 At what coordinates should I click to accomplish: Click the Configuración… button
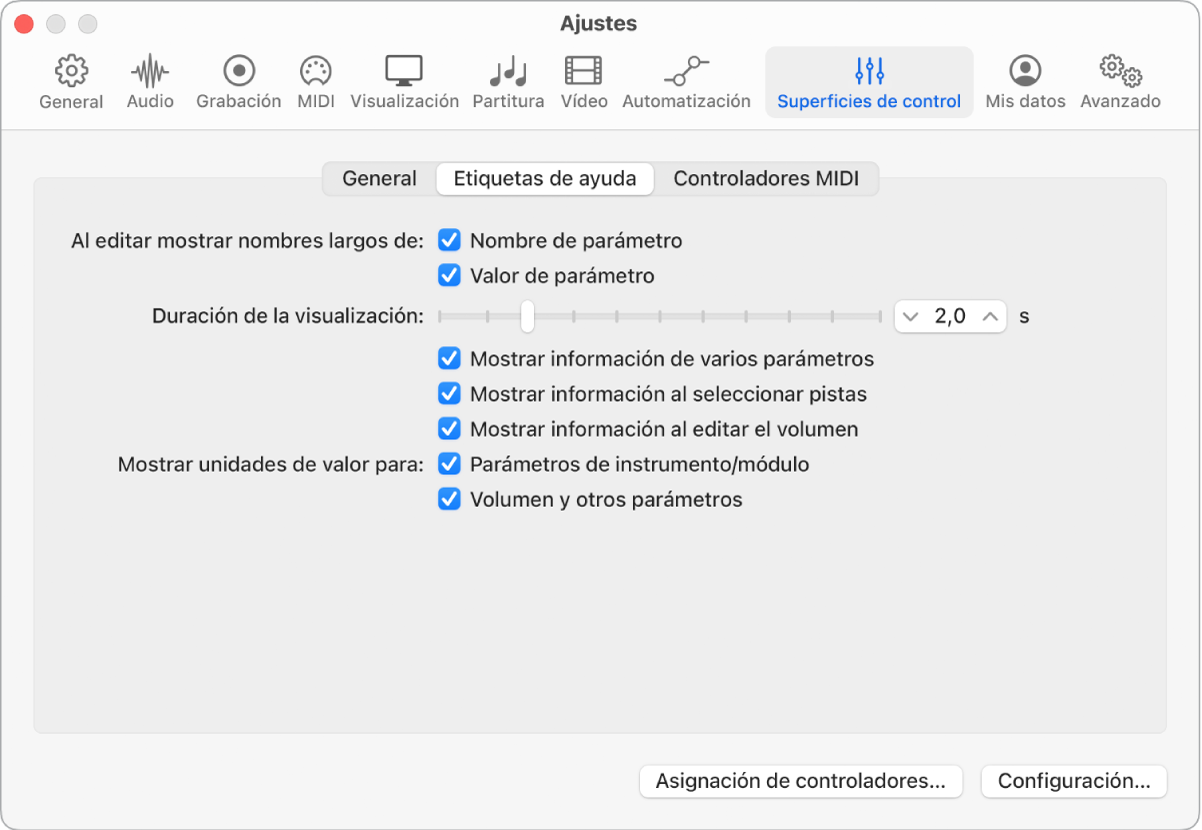tap(1074, 782)
